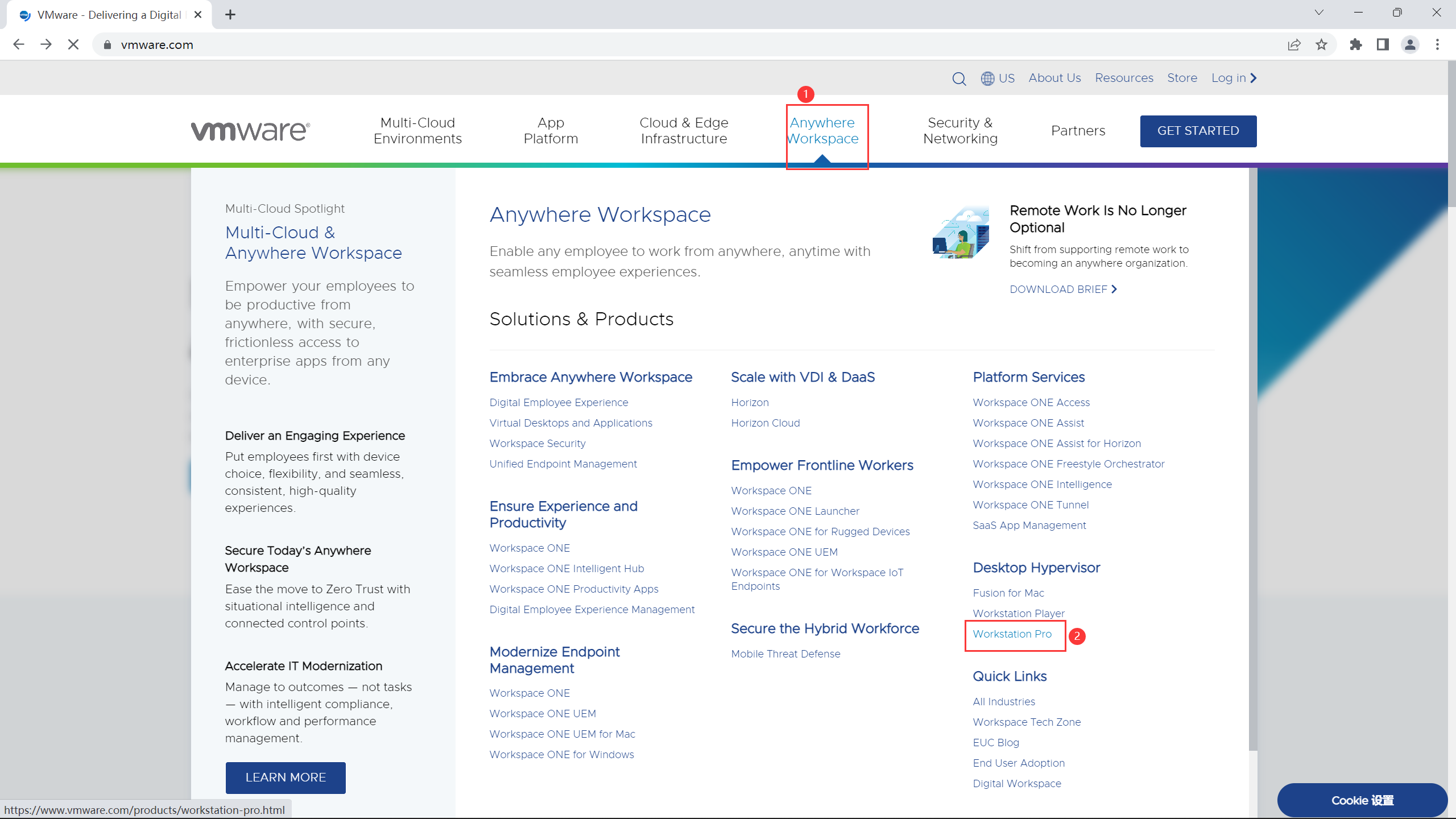Viewport: 1456px width, 819px height.
Task: Open Workspace ONE Productivity Apps link
Action: click(x=574, y=589)
